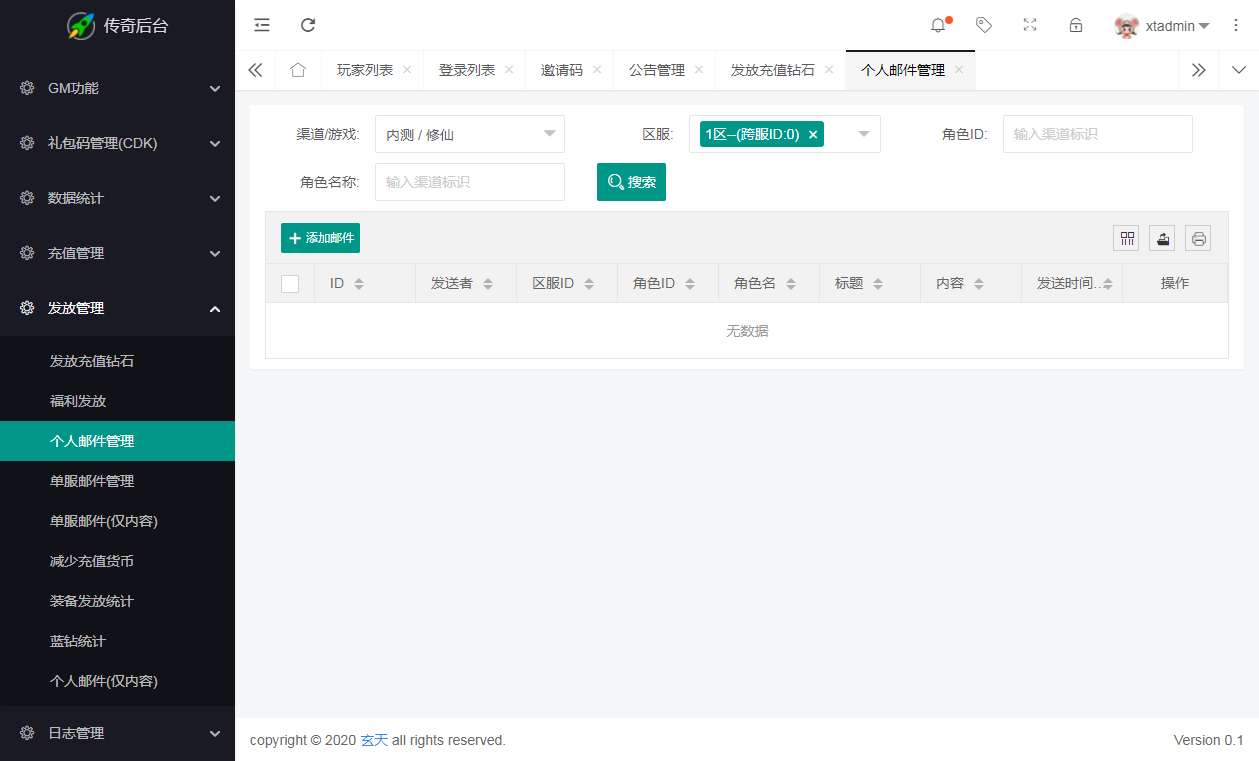Print the table using printer icon
This screenshot has height=761, width=1259.
[1198, 238]
